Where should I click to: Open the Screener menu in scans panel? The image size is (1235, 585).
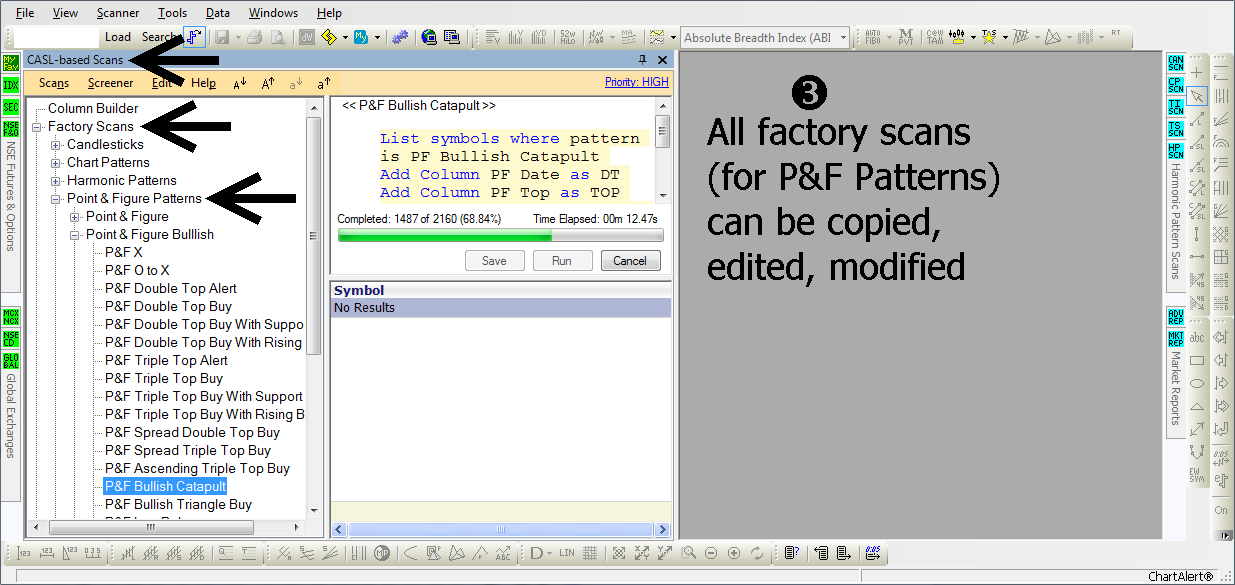[110, 84]
